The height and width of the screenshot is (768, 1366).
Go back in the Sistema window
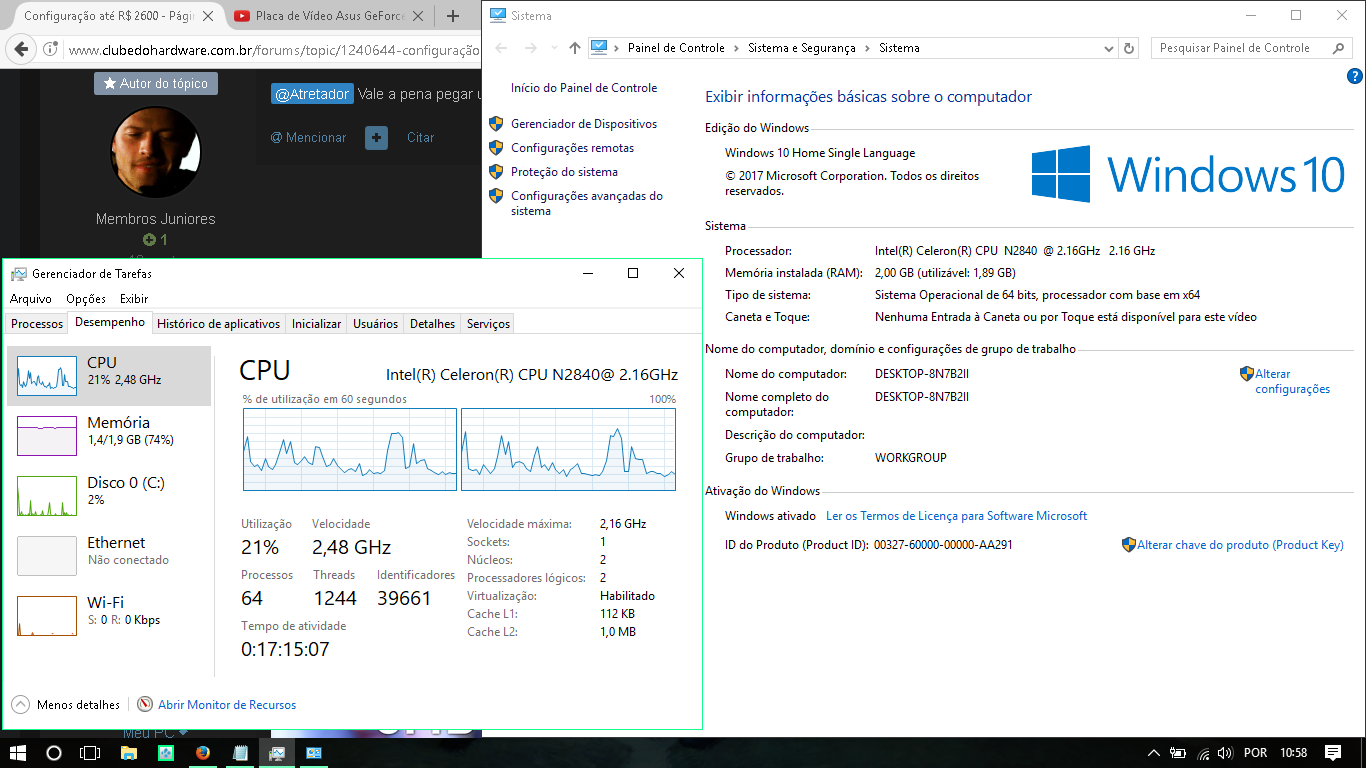pos(501,48)
